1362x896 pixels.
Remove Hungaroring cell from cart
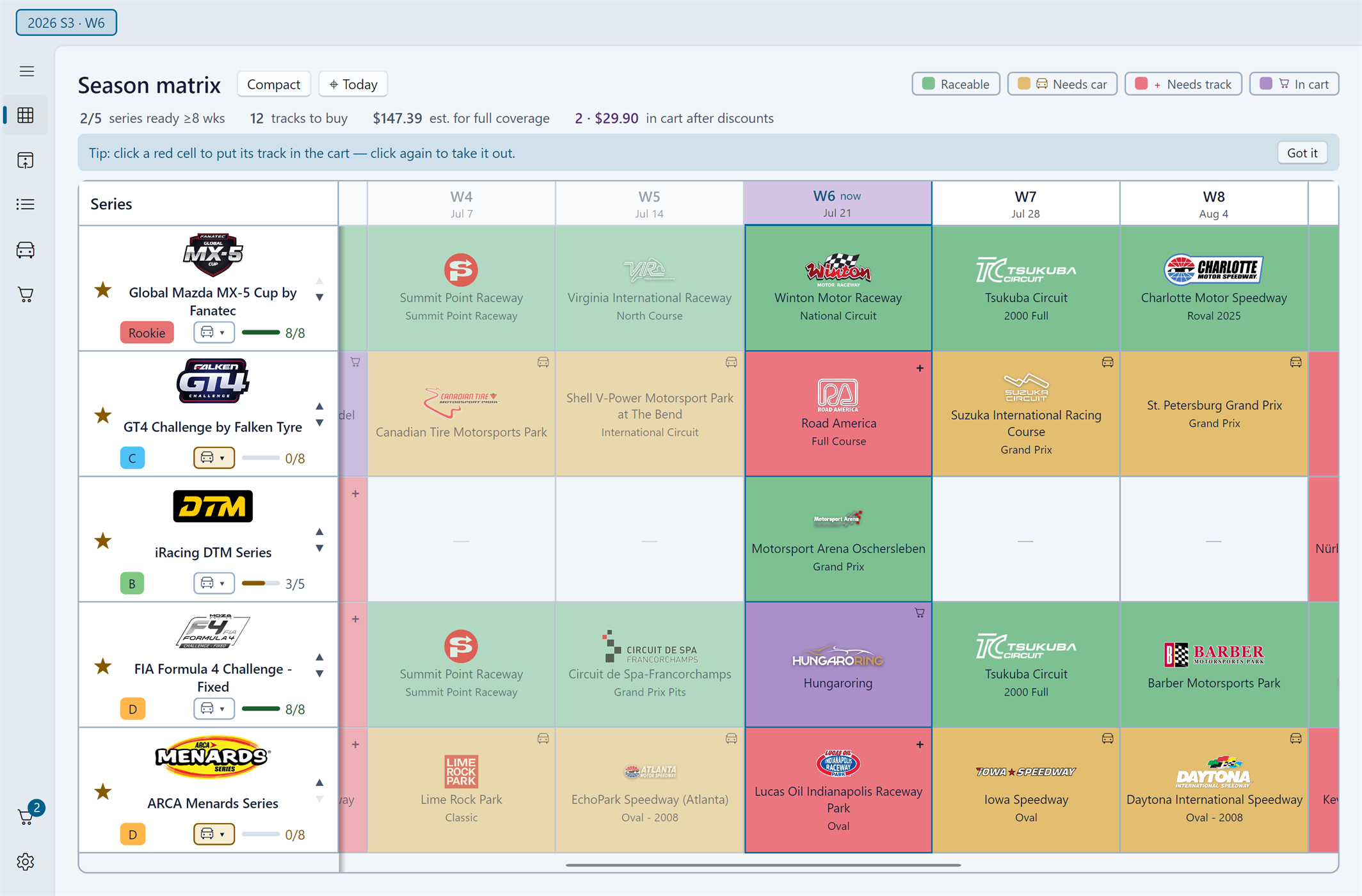point(838,664)
